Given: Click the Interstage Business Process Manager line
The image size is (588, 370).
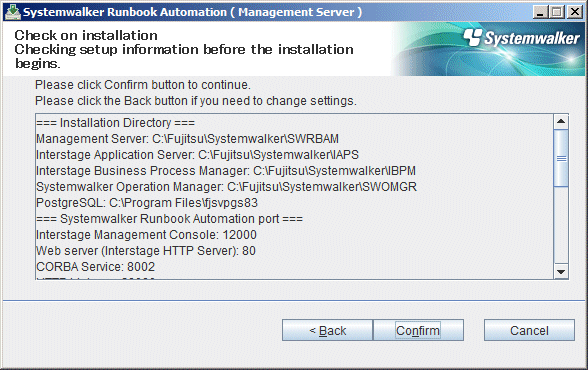Looking at the screenshot, I should tap(226, 171).
